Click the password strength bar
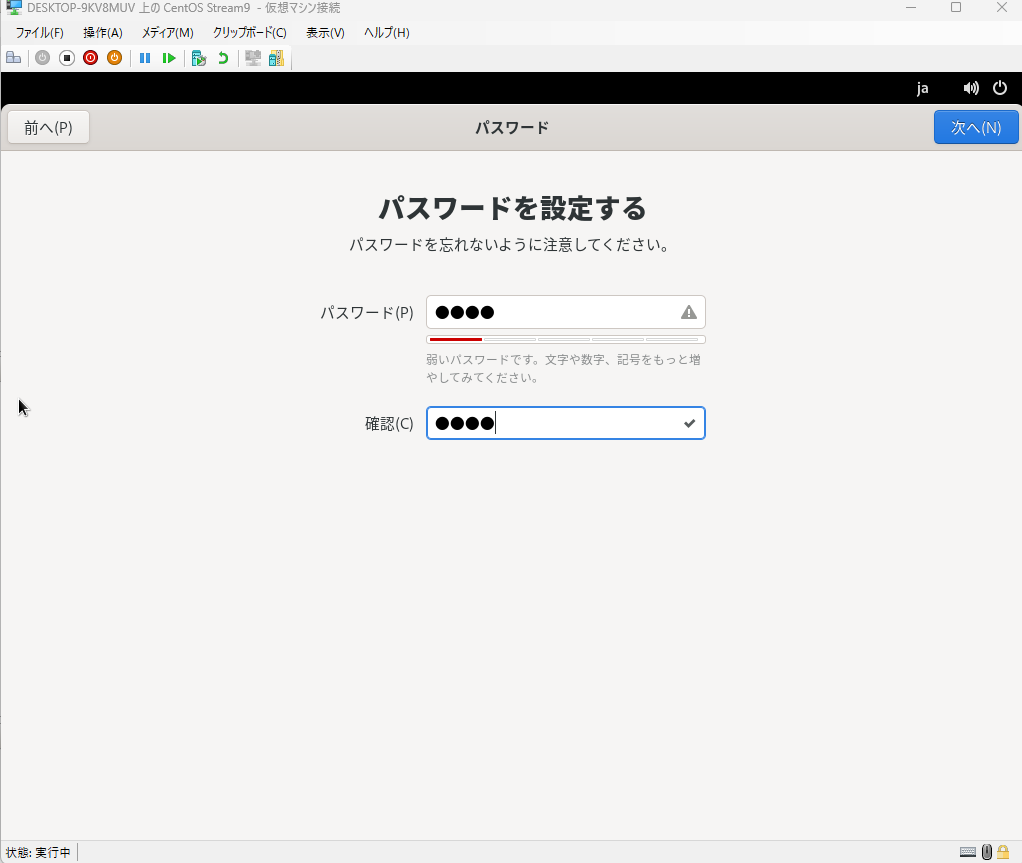 point(565,339)
